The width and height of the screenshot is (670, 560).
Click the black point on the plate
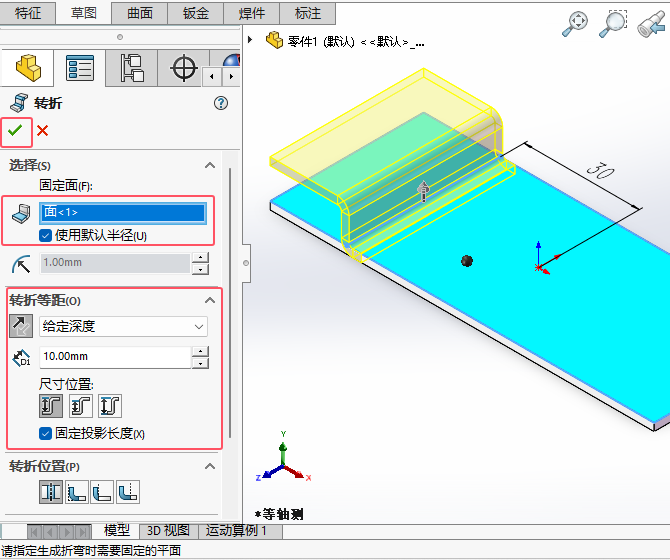pyautogui.click(x=467, y=261)
